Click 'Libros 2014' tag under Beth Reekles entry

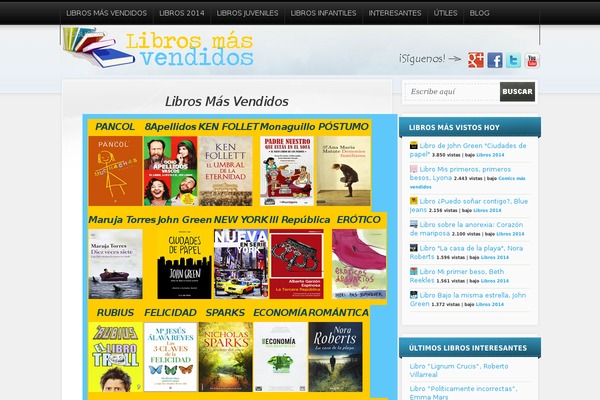pyautogui.click(x=495, y=281)
